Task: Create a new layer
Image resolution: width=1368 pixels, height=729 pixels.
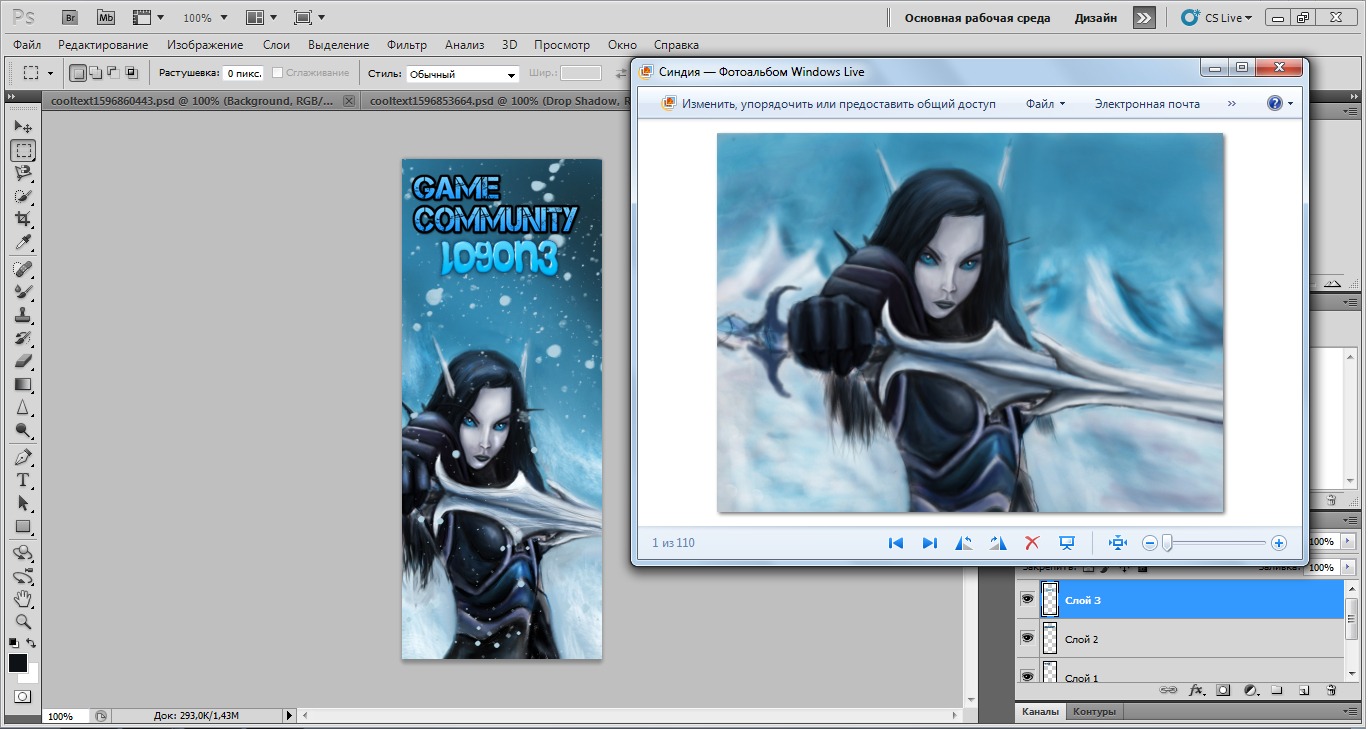Action: point(1303,690)
